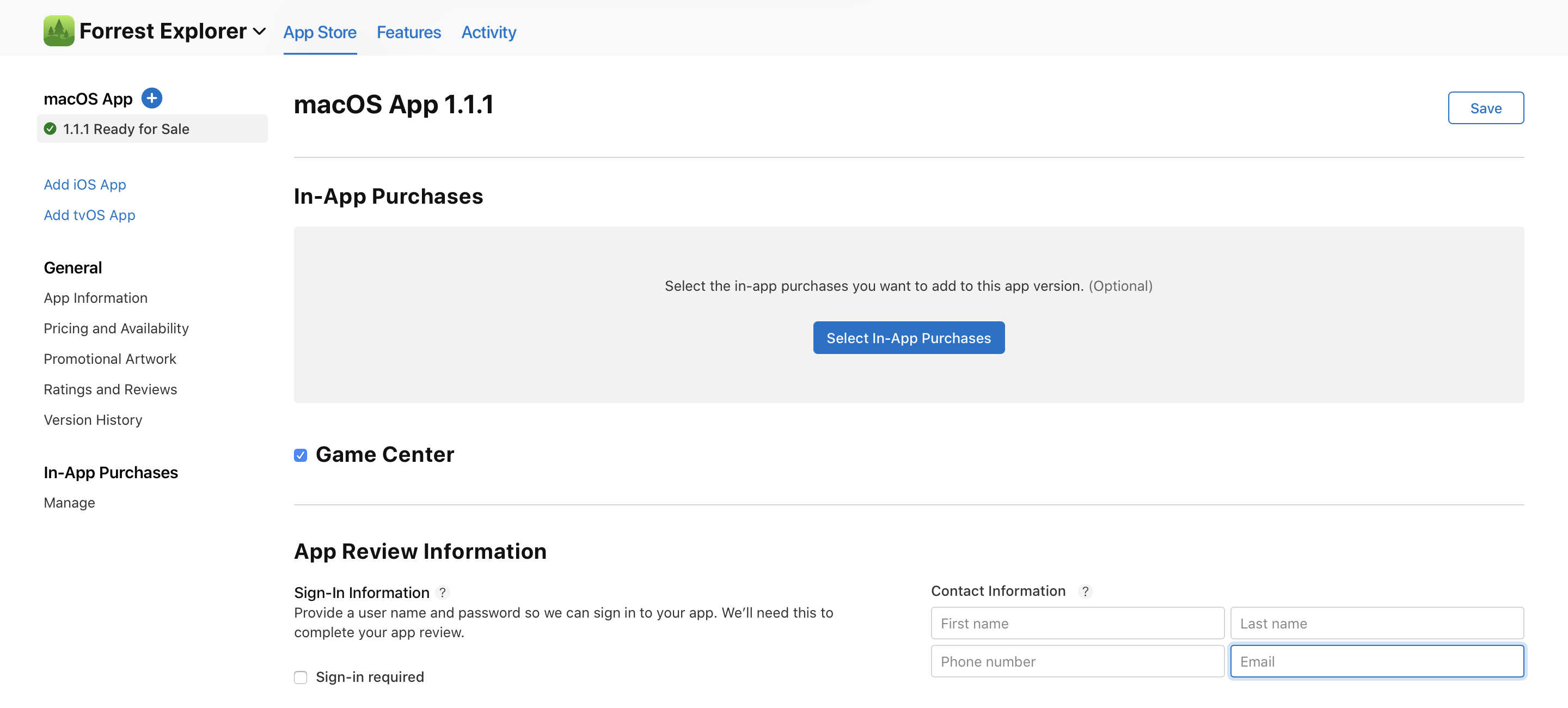Open the Activity tab

pyautogui.click(x=488, y=32)
